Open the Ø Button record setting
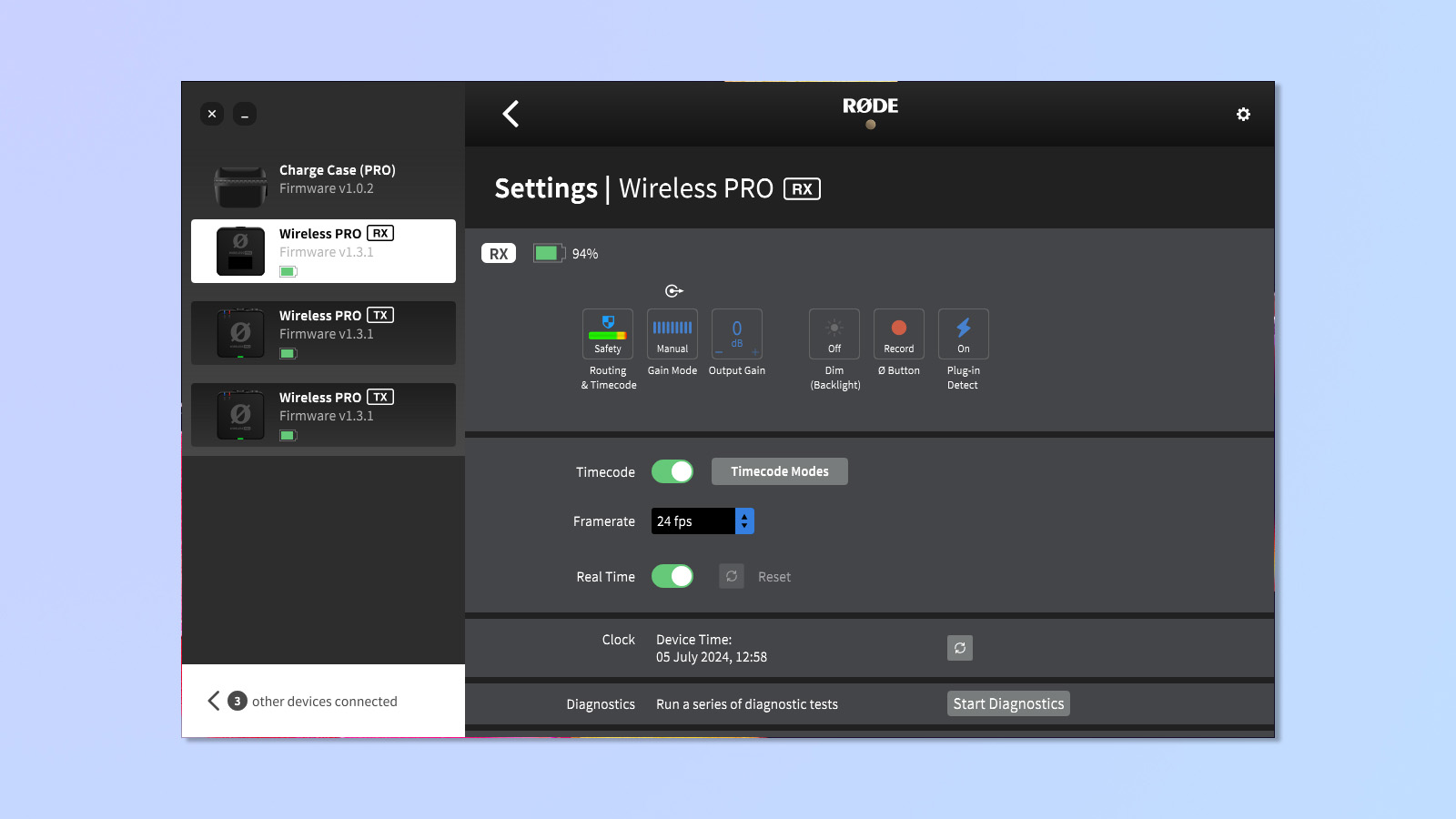The image size is (1456, 819). pyautogui.click(x=898, y=333)
